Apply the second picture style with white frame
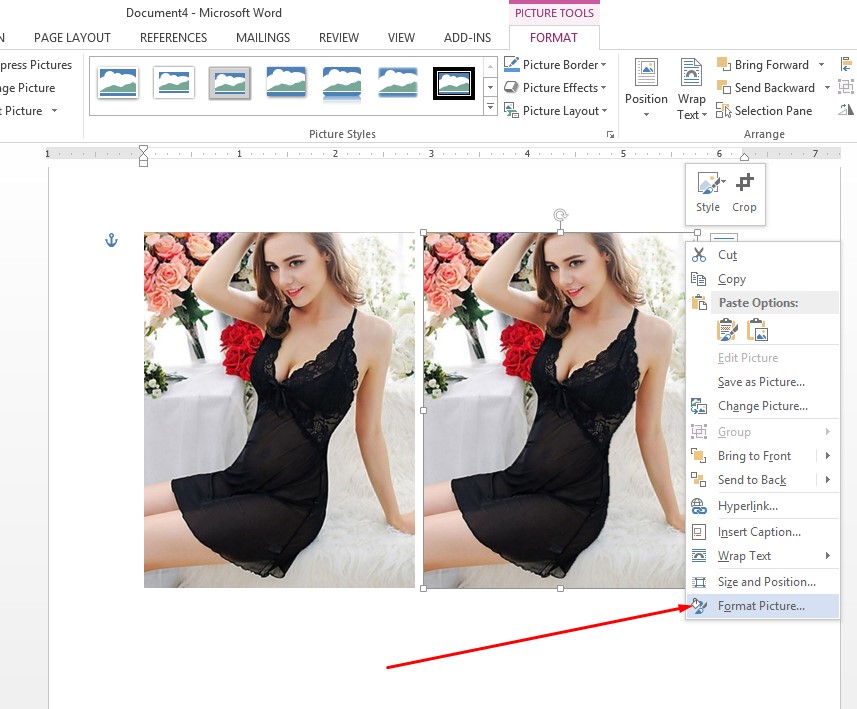The image size is (857, 709). point(174,83)
